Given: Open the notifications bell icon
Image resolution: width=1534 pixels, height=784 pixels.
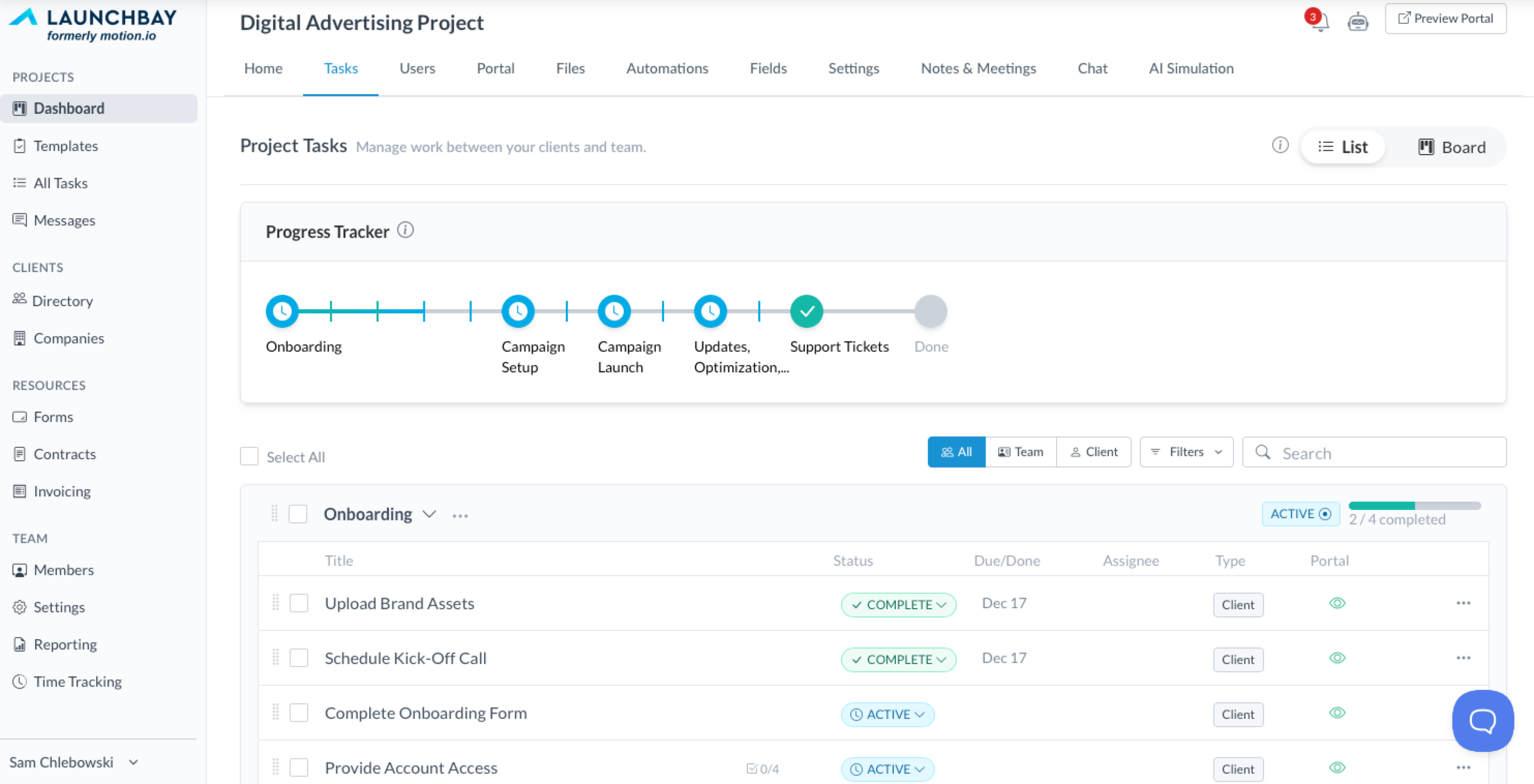Looking at the screenshot, I should [x=1319, y=22].
